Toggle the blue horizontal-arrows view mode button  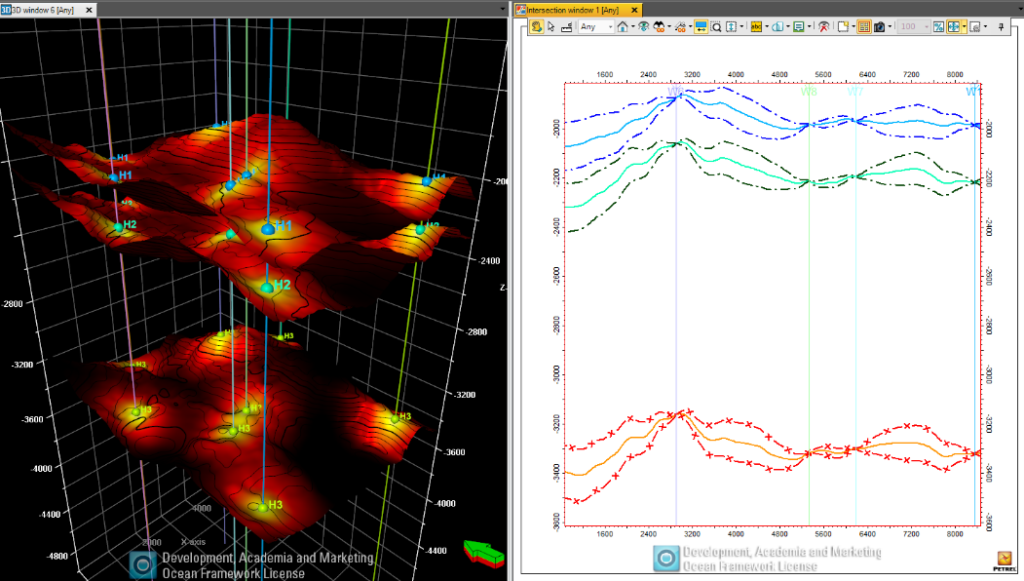pyautogui.click(x=700, y=27)
